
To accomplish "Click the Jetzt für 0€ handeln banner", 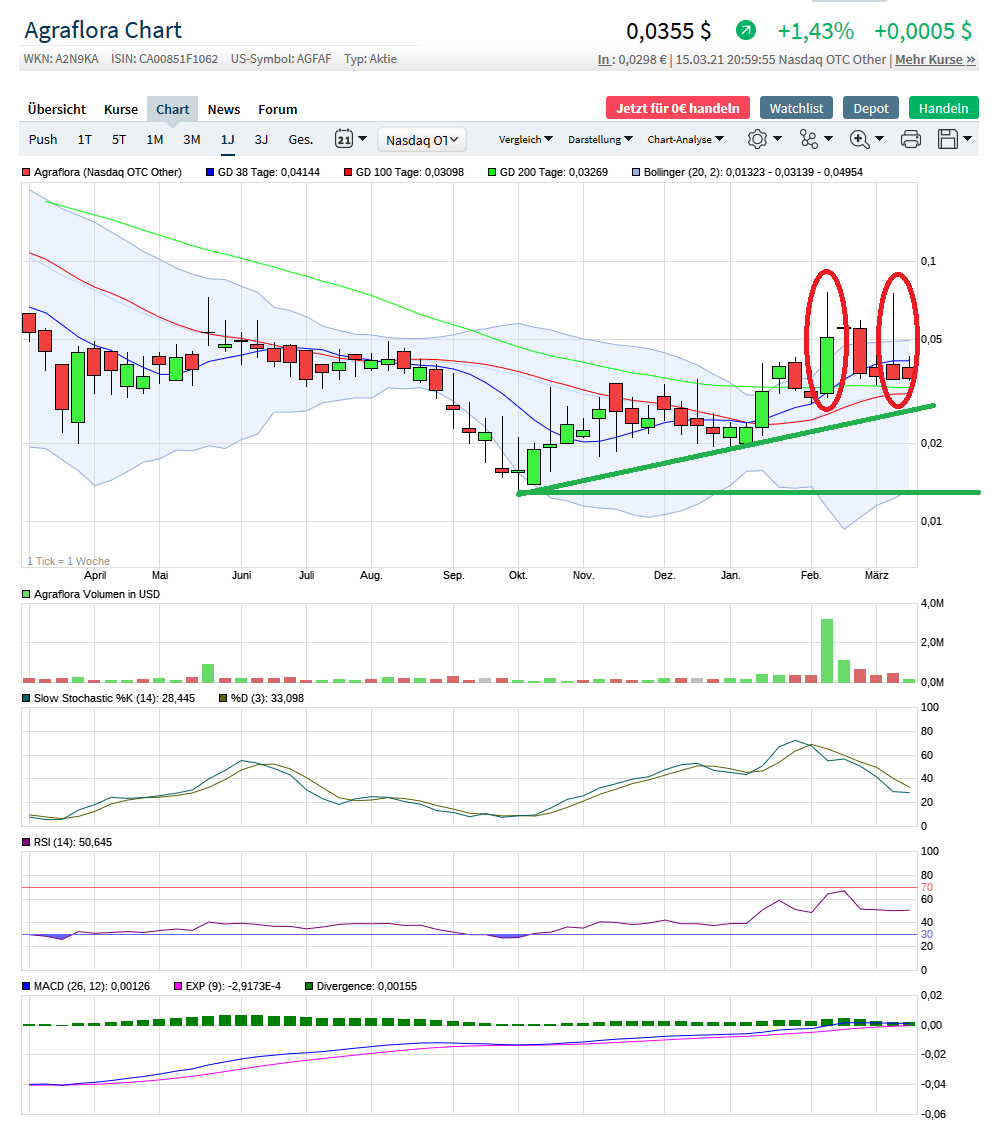I will 677,107.
